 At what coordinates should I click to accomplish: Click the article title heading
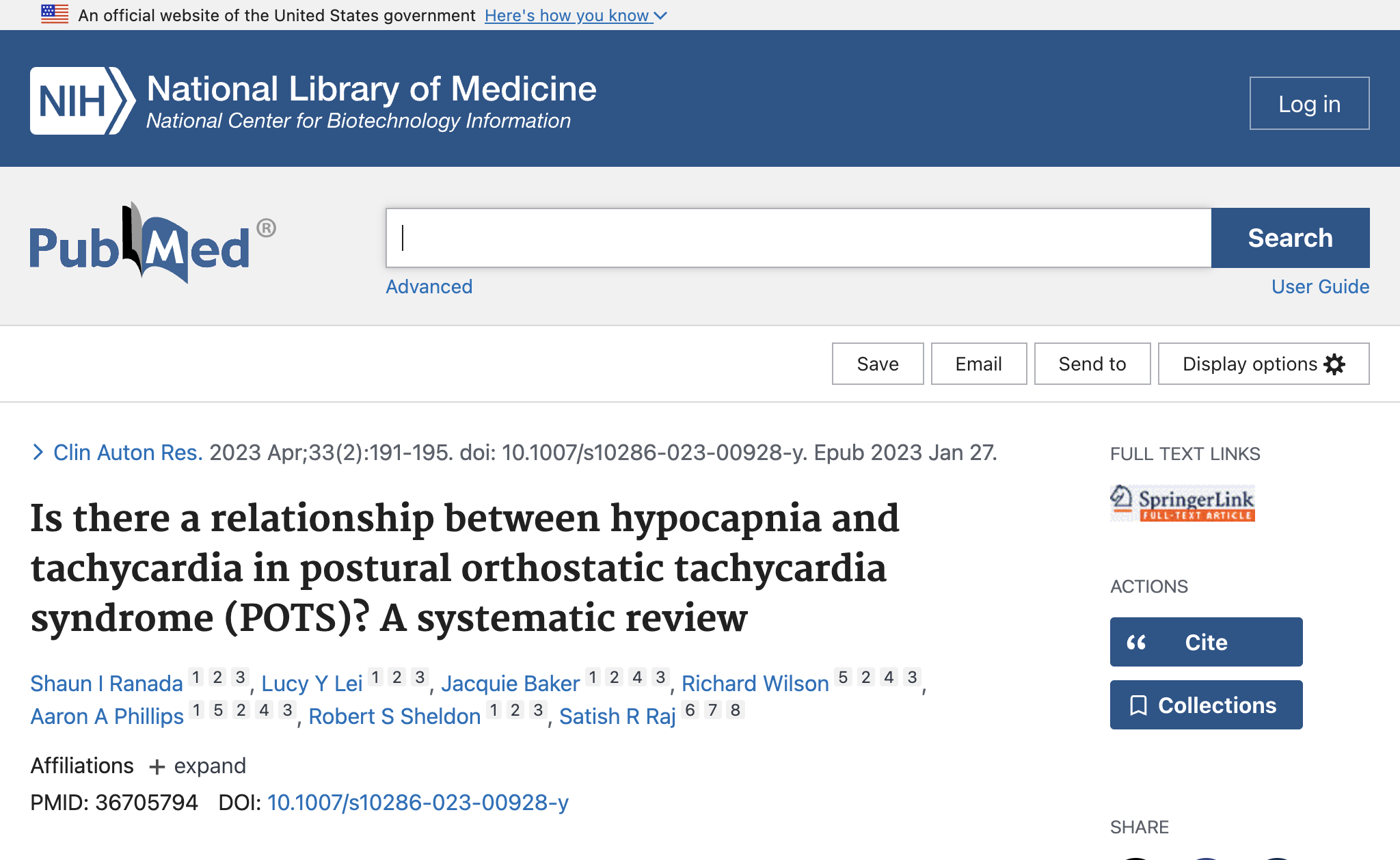(465, 568)
